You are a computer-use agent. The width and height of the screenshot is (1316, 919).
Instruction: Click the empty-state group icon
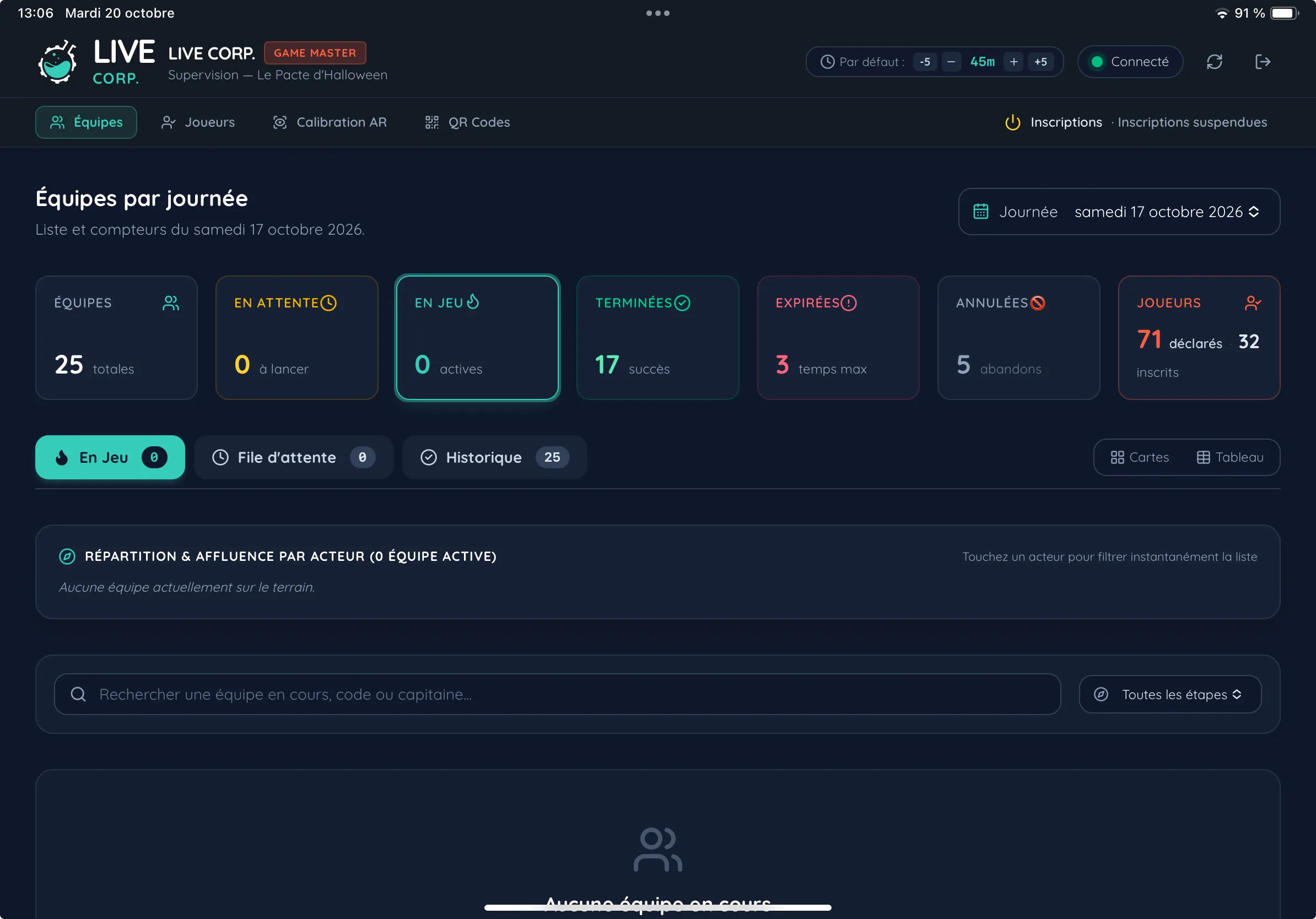657,850
